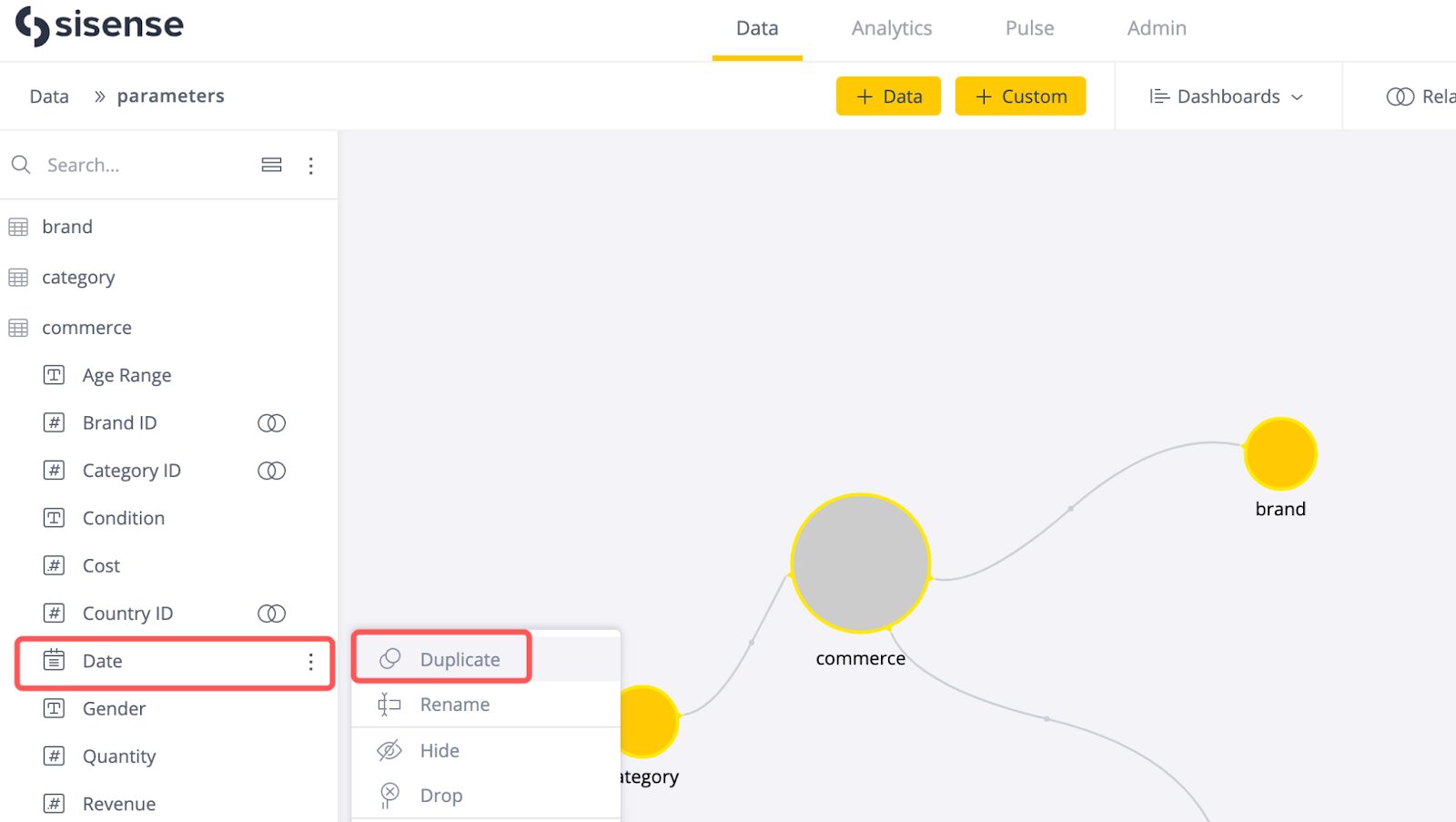The width and height of the screenshot is (1456, 822).
Task: Click the relationship icon next to Brand ID
Action: (x=271, y=423)
